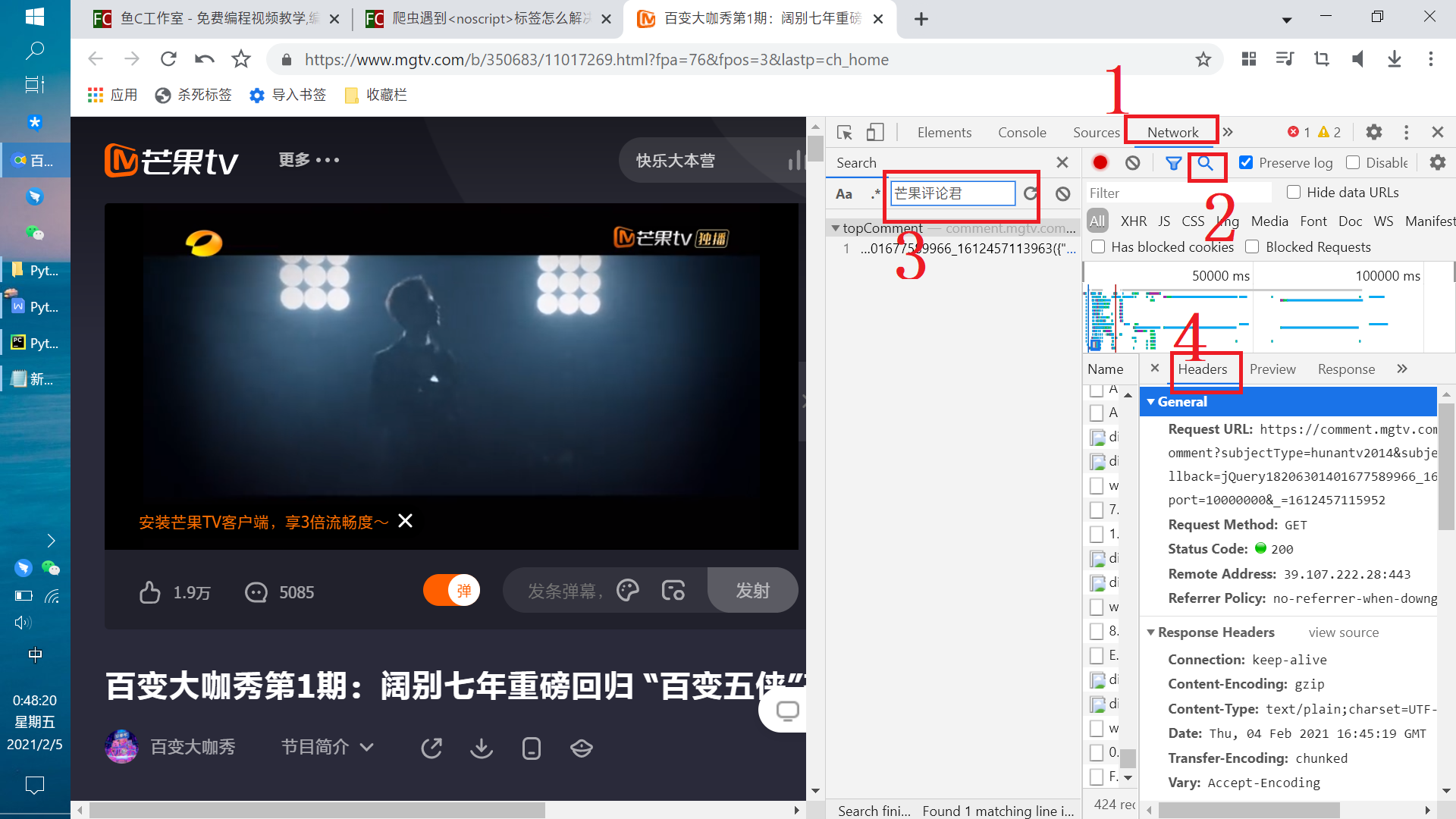Open the 杀死标签 bookmark
The width and height of the screenshot is (1456, 819).
[x=193, y=95]
